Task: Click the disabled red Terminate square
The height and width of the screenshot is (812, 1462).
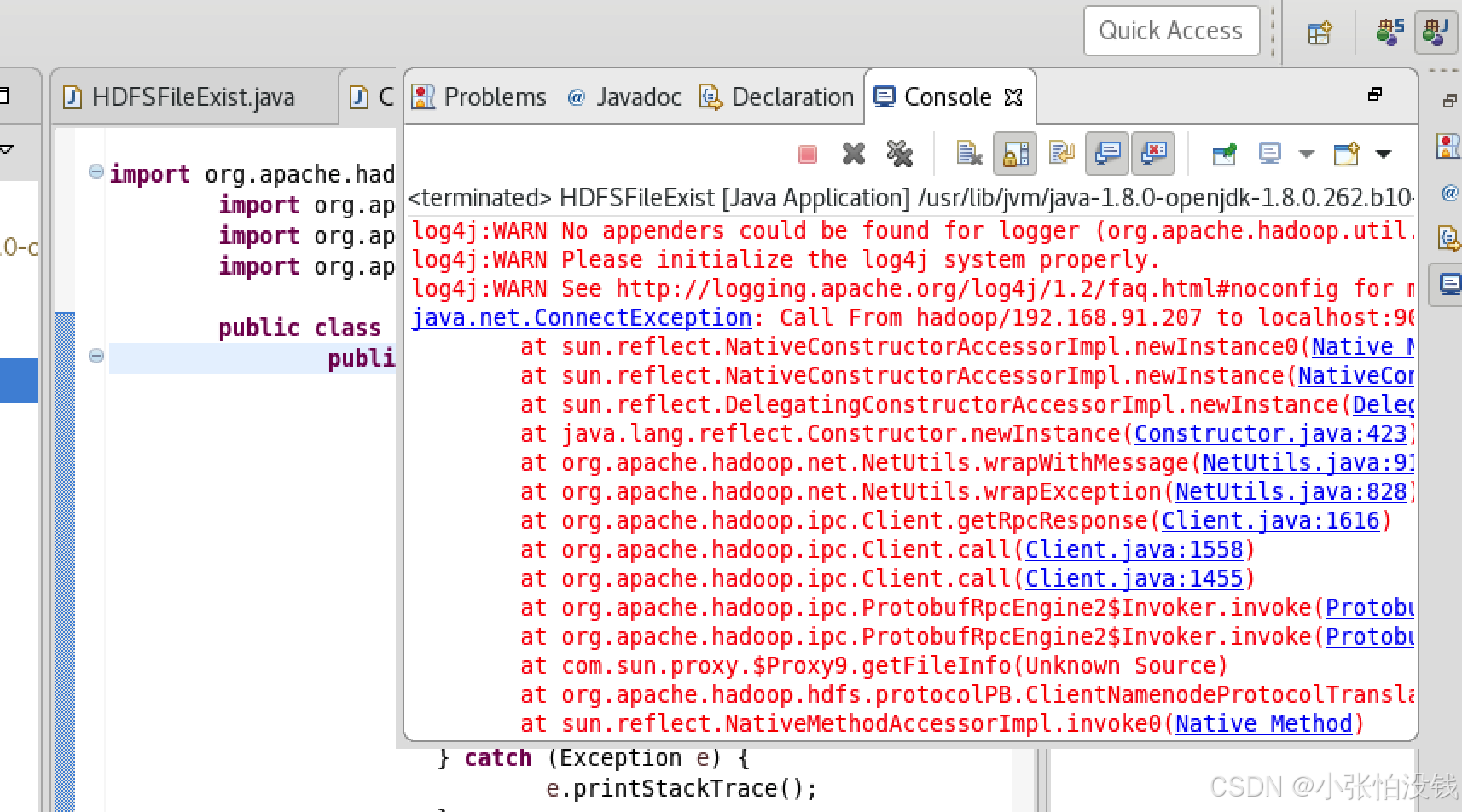Action: pyautogui.click(x=807, y=154)
